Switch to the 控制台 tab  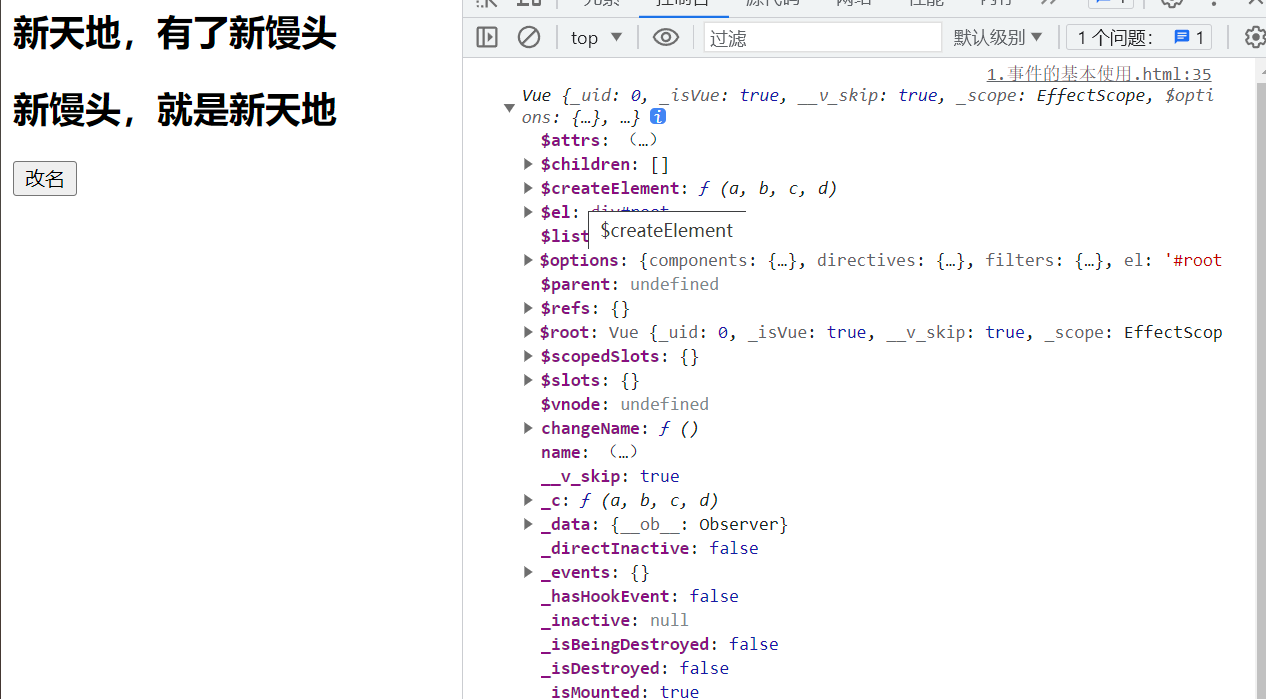coord(683,3)
